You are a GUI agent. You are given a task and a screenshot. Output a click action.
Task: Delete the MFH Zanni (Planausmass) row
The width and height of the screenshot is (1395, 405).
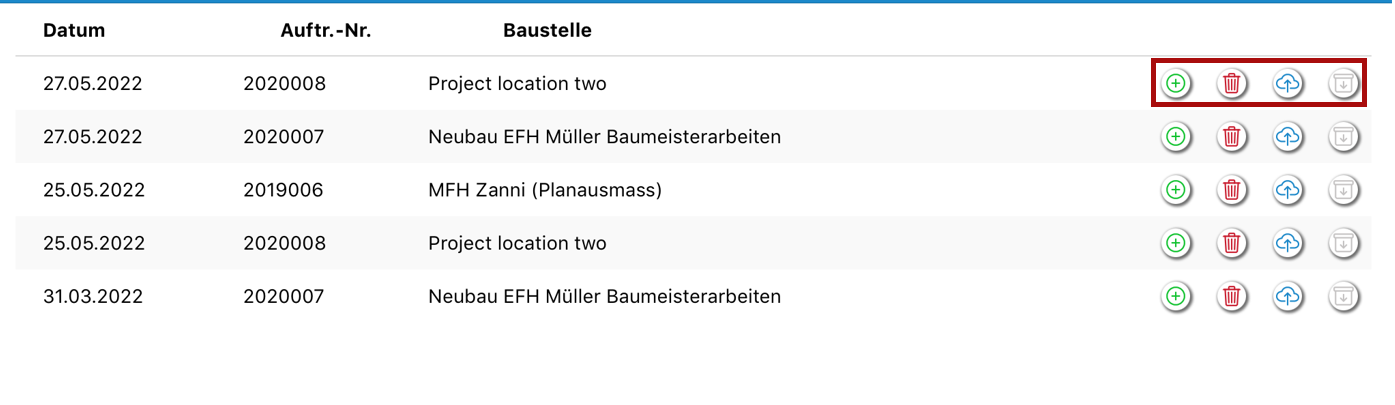click(1232, 190)
